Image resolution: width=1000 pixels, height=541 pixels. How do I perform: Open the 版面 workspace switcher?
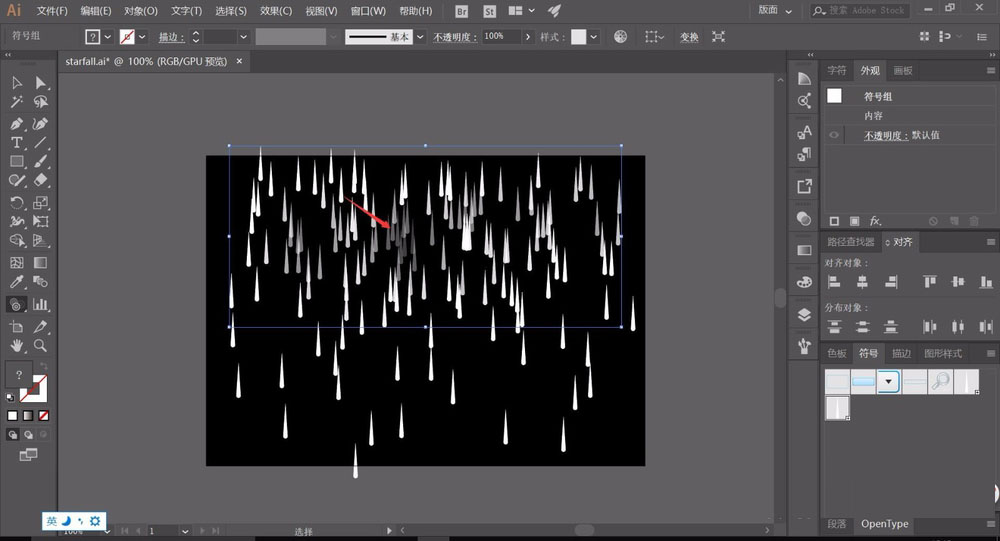point(774,11)
